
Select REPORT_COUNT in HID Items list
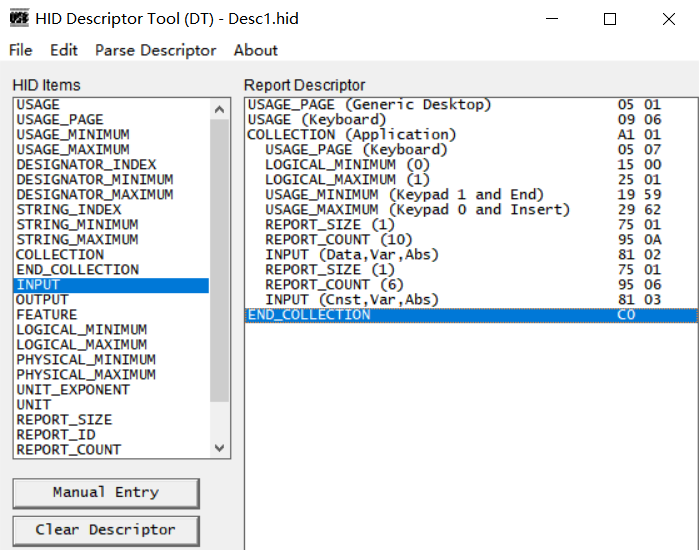pyautogui.click(x=111, y=450)
